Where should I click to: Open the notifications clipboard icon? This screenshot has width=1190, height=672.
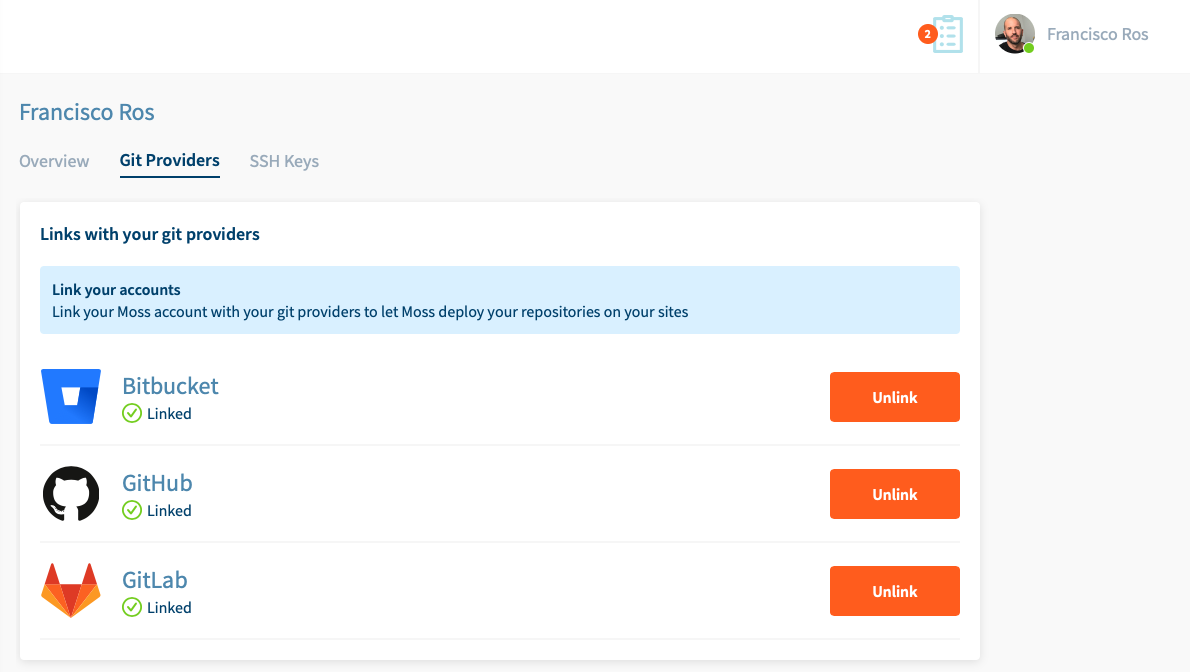point(948,34)
